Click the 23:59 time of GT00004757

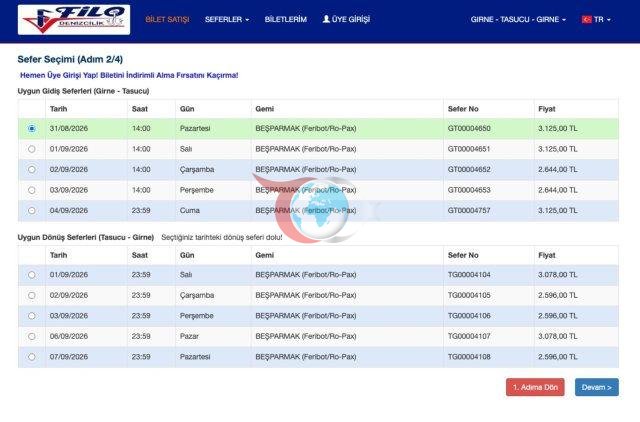pos(141,211)
